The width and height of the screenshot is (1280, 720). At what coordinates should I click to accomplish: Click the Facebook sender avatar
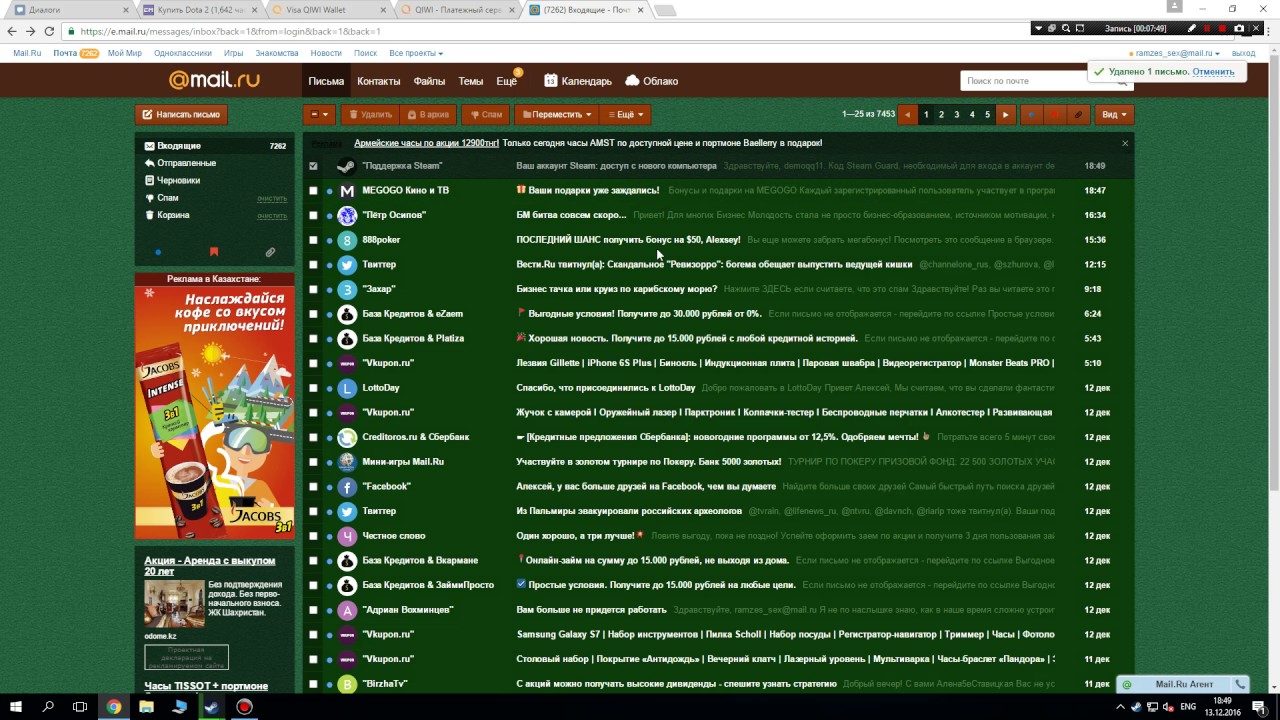pyautogui.click(x=347, y=486)
